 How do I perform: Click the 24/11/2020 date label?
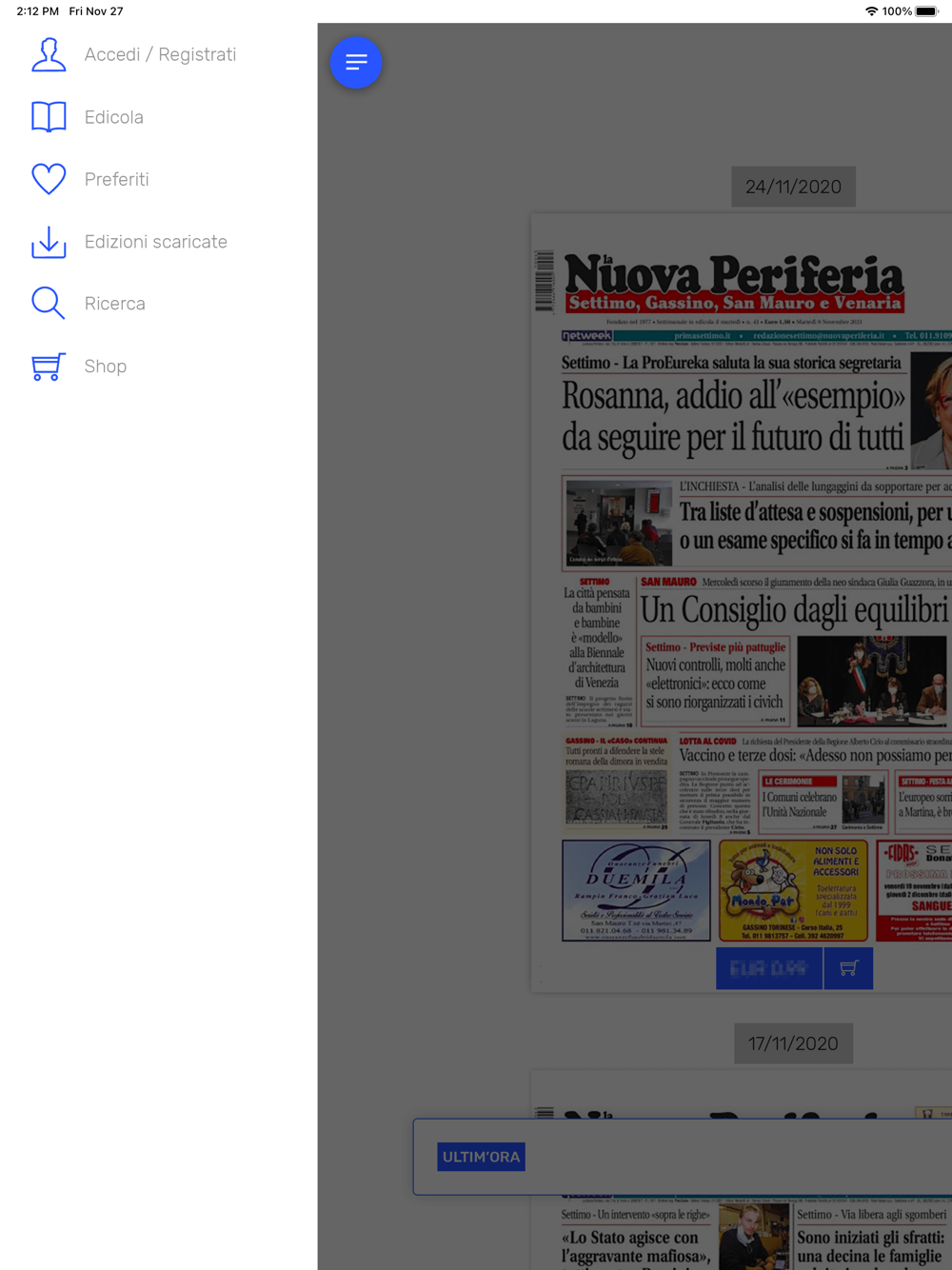[x=793, y=187]
